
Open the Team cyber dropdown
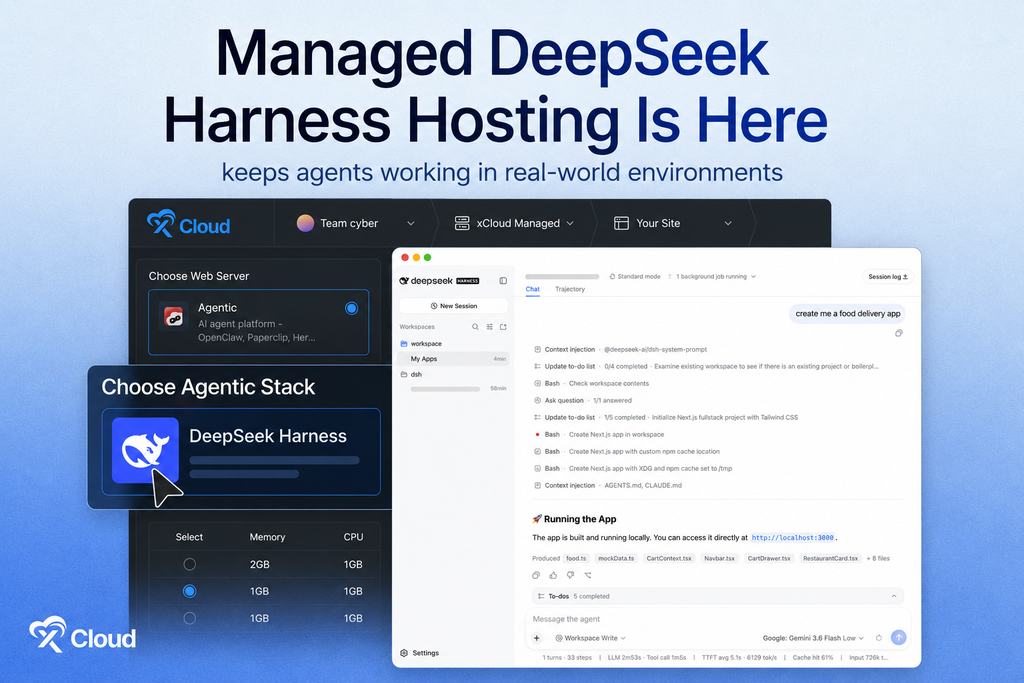pos(411,223)
